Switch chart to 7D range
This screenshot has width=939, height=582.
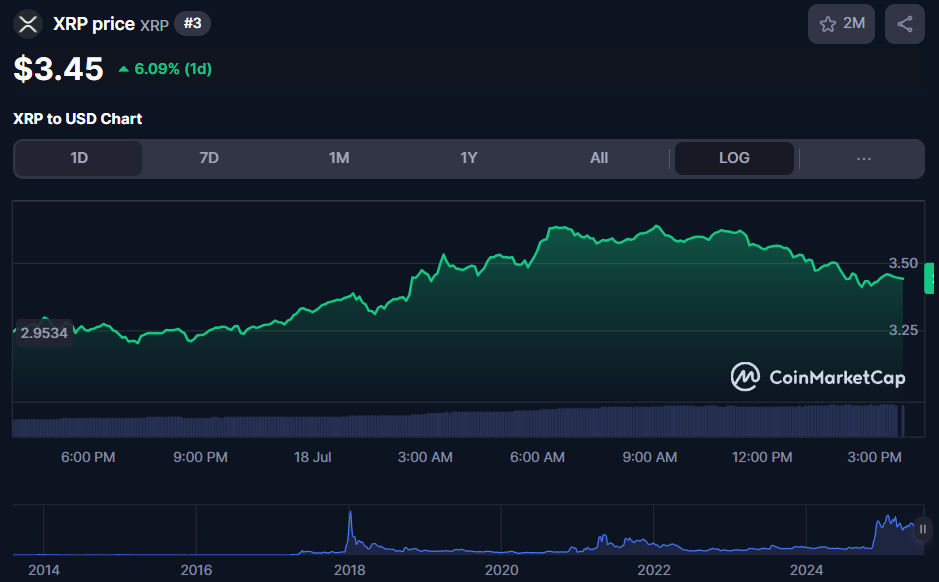[208, 158]
